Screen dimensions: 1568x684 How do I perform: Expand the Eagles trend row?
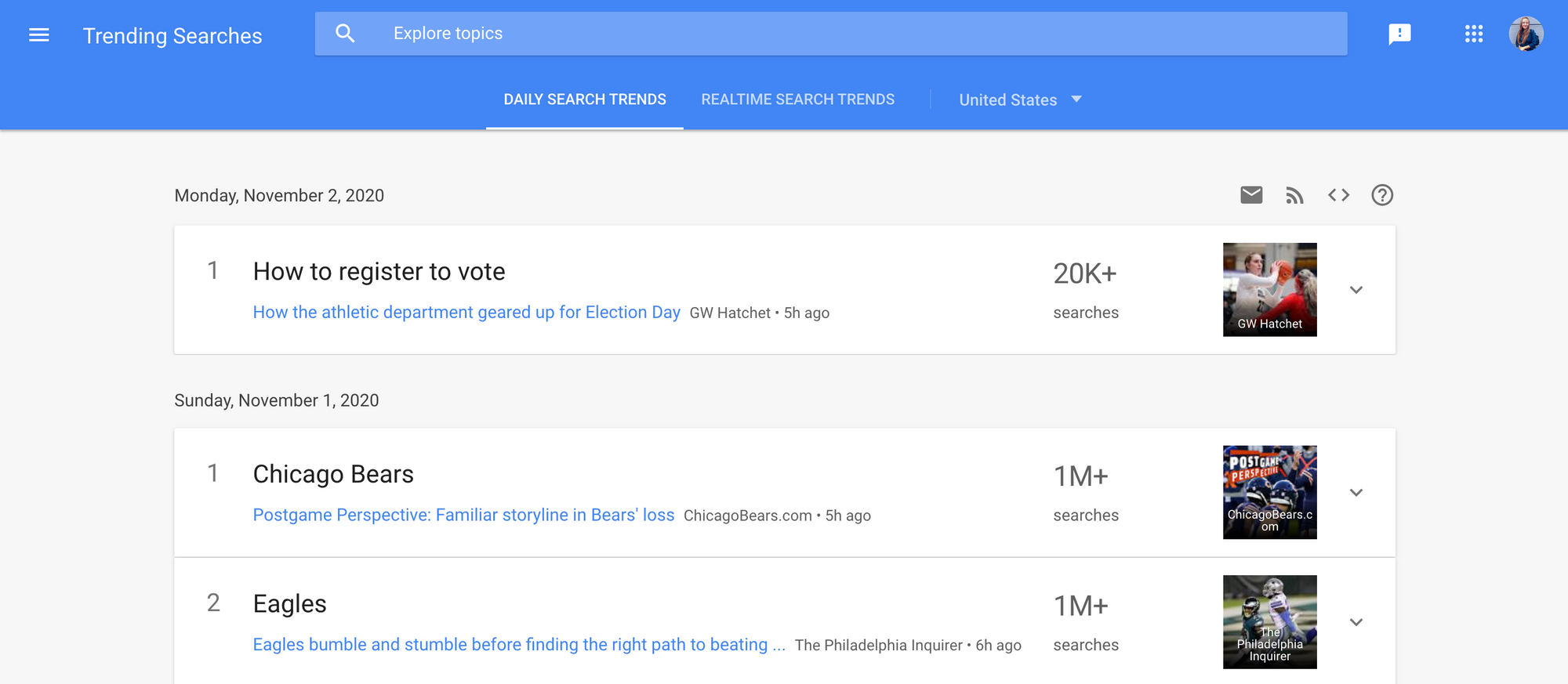(x=1356, y=622)
